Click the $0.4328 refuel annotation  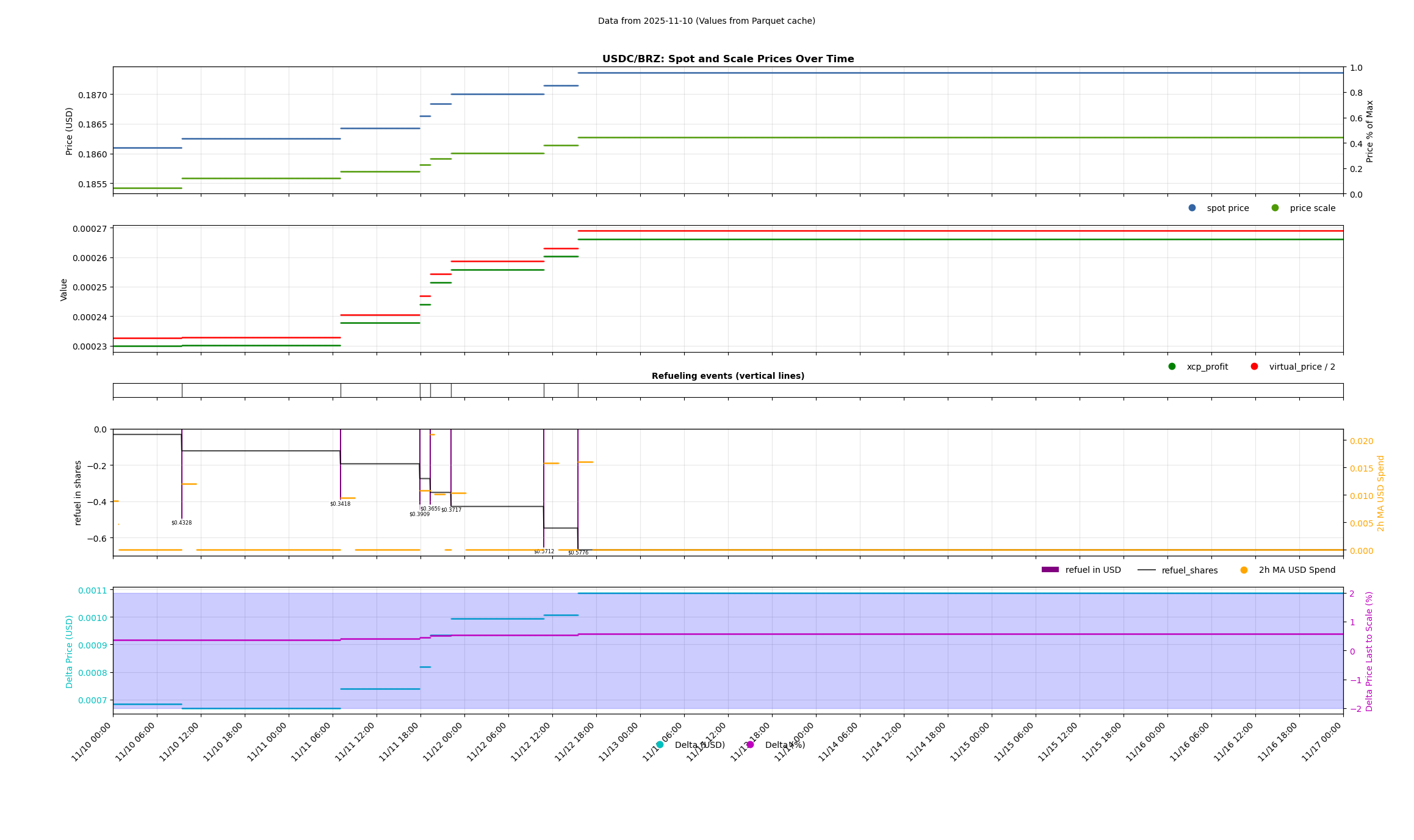tap(181, 523)
